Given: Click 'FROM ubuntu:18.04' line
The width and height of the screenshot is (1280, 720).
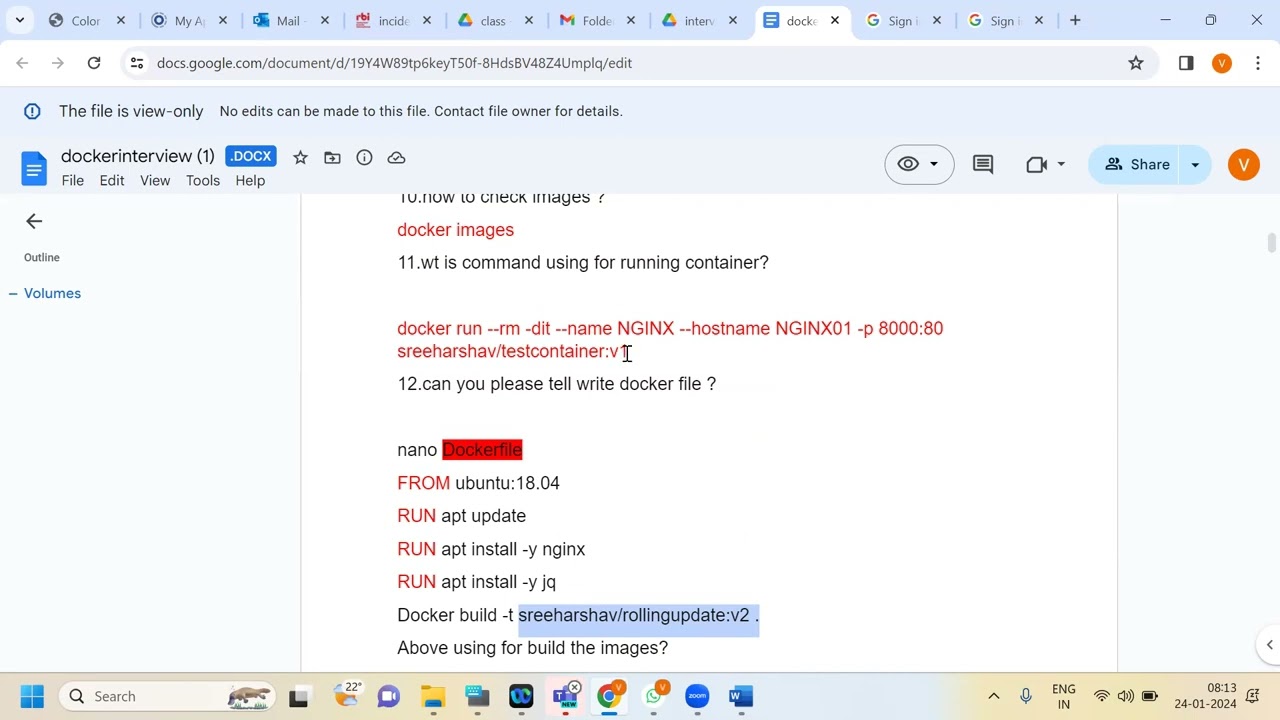Looking at the screenshot, I should tap(478, 483).
